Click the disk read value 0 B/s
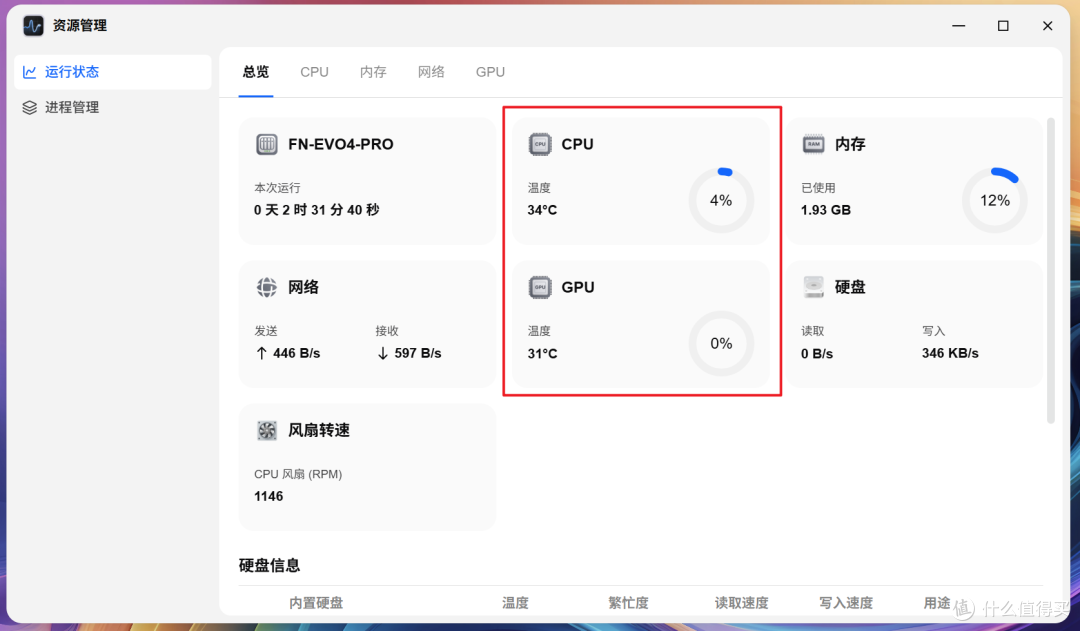This screenshot has height=631, width=1080. [817, 353]
